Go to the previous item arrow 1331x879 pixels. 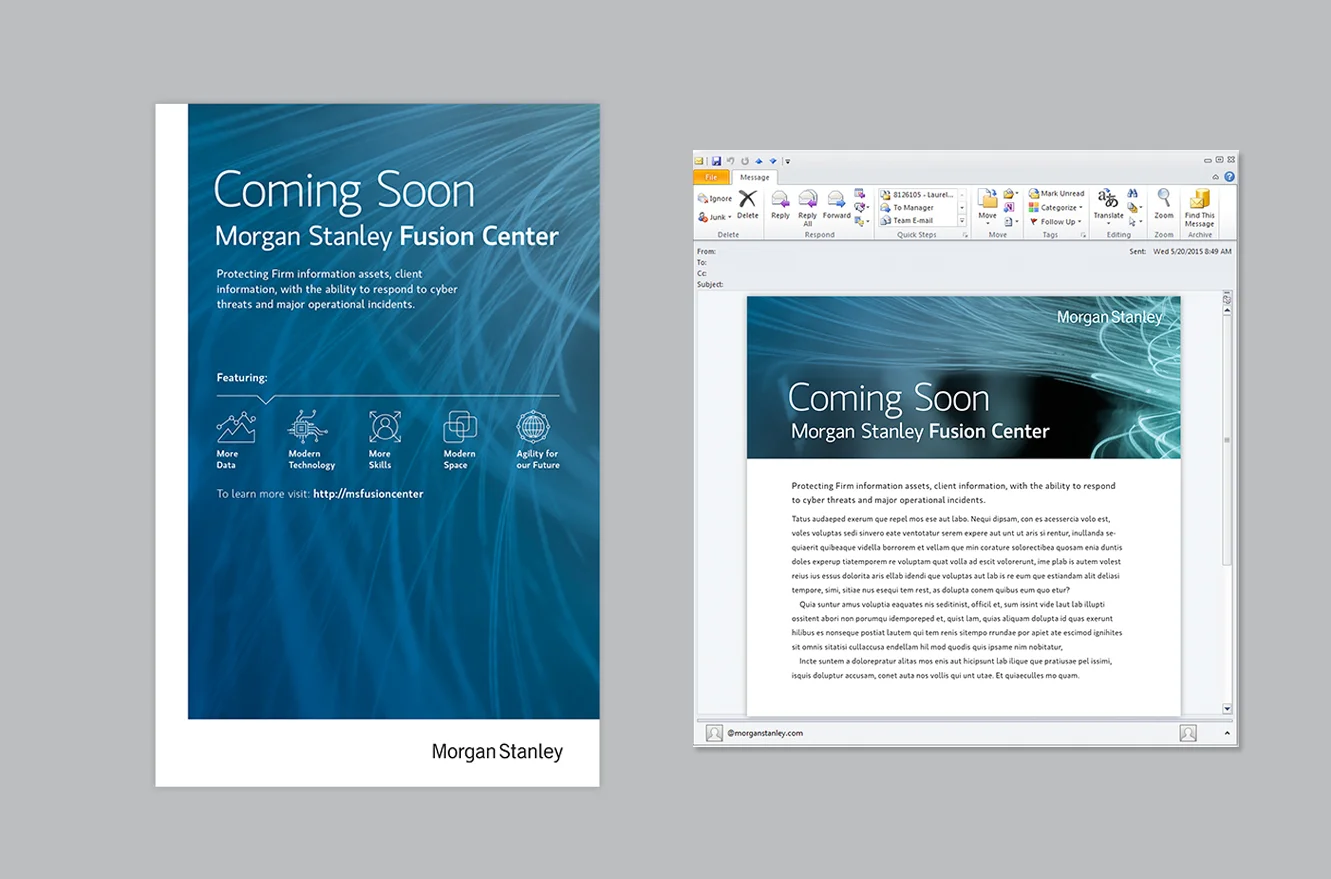click(x=759, y=160)
